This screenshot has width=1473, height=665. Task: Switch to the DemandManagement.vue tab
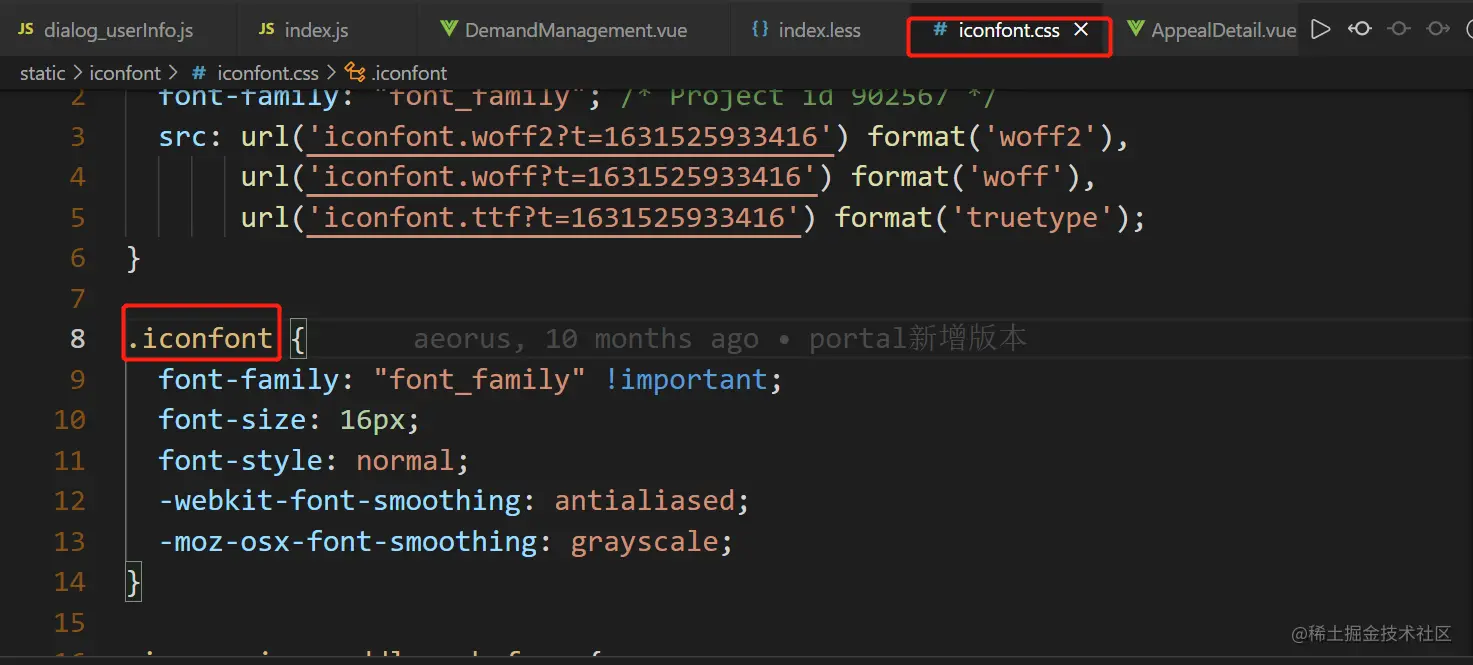click(576, 30)
